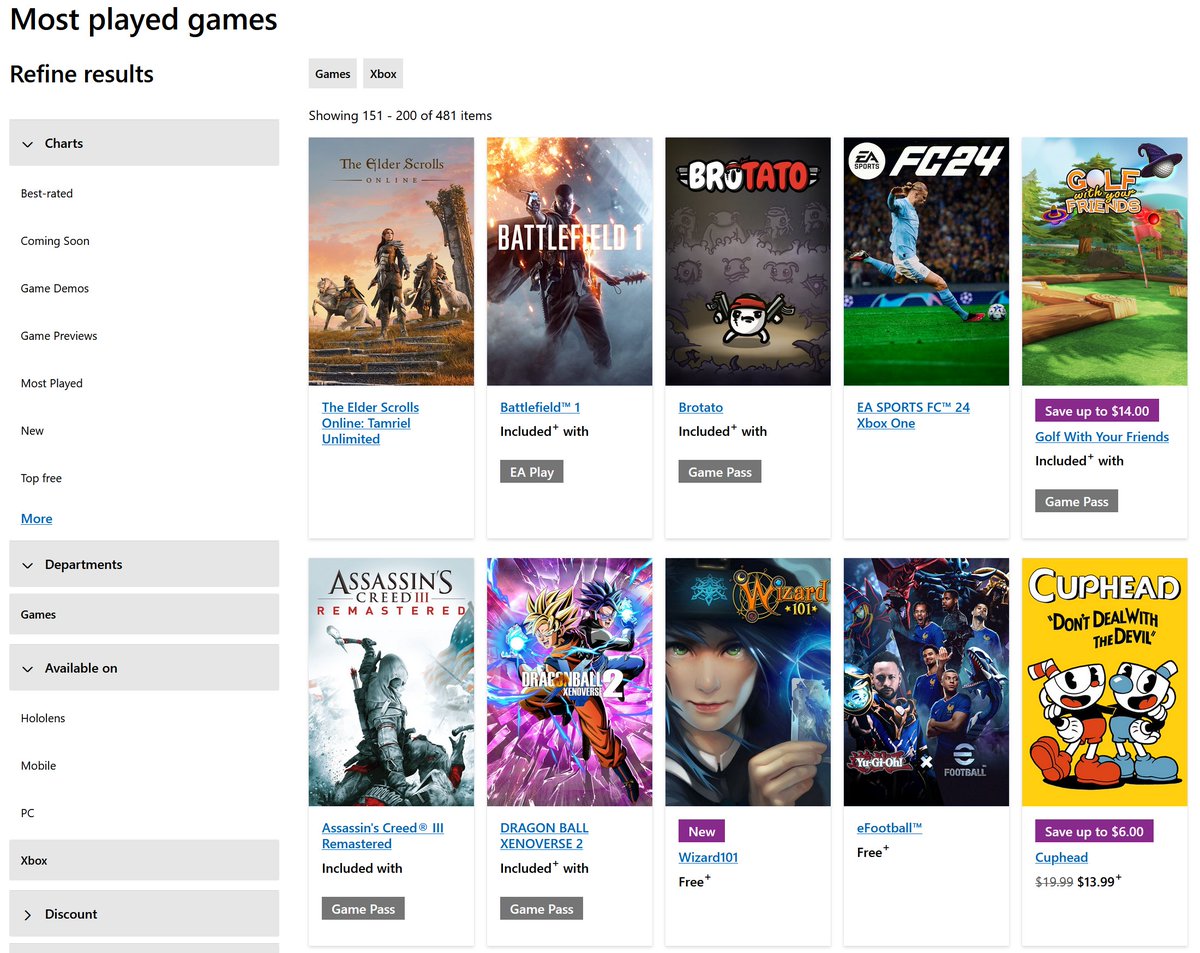Screen dimensions: 1200x953
Task: Click Game Pass badge under Golf With Your Friends
Action: [x=1076, y=501]
